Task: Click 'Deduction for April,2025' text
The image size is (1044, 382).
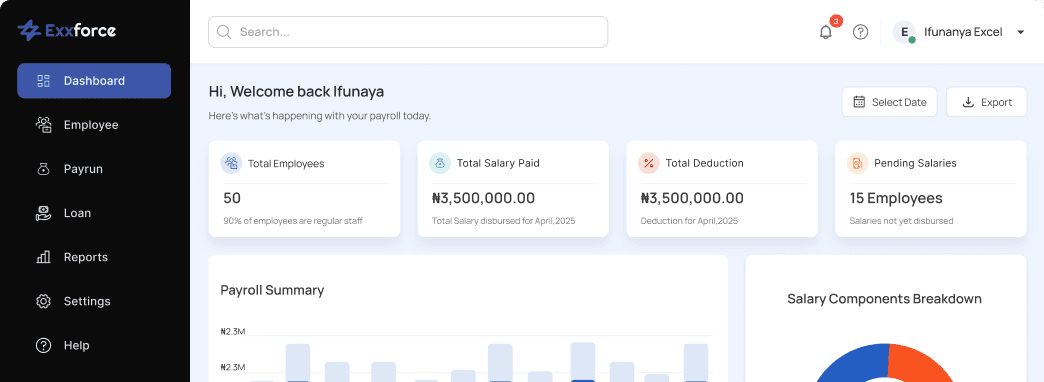Action: pos(689,220)
